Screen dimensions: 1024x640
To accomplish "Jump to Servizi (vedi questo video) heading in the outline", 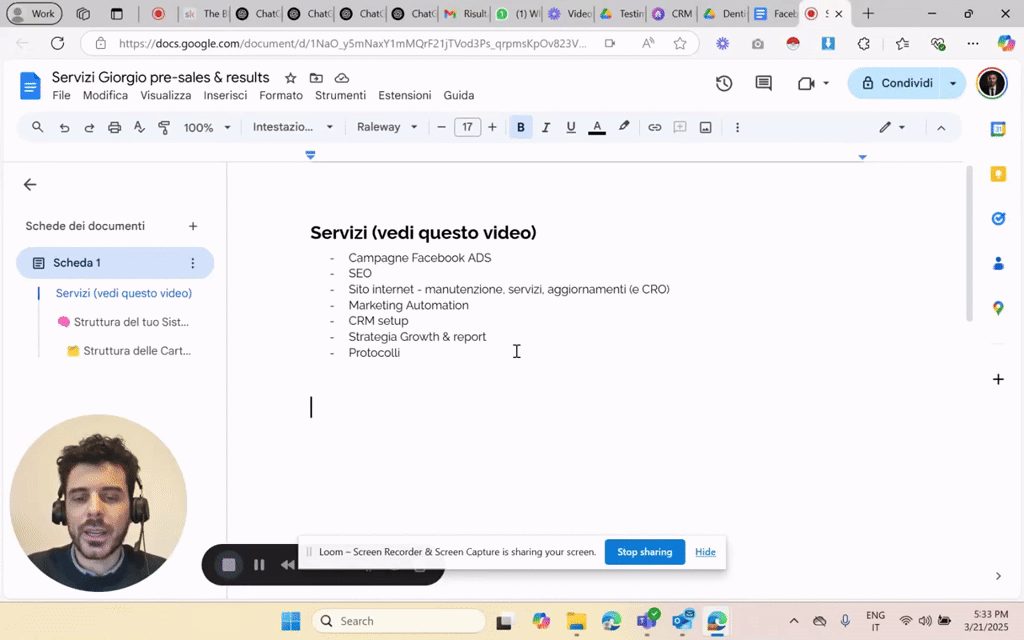I will coord(124,293).
